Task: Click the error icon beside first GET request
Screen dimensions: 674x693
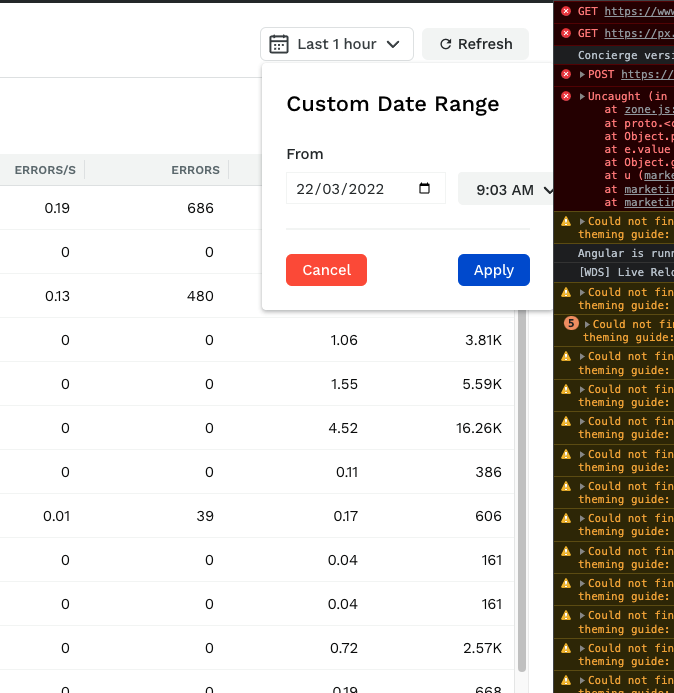Action: tap(566, 11)
